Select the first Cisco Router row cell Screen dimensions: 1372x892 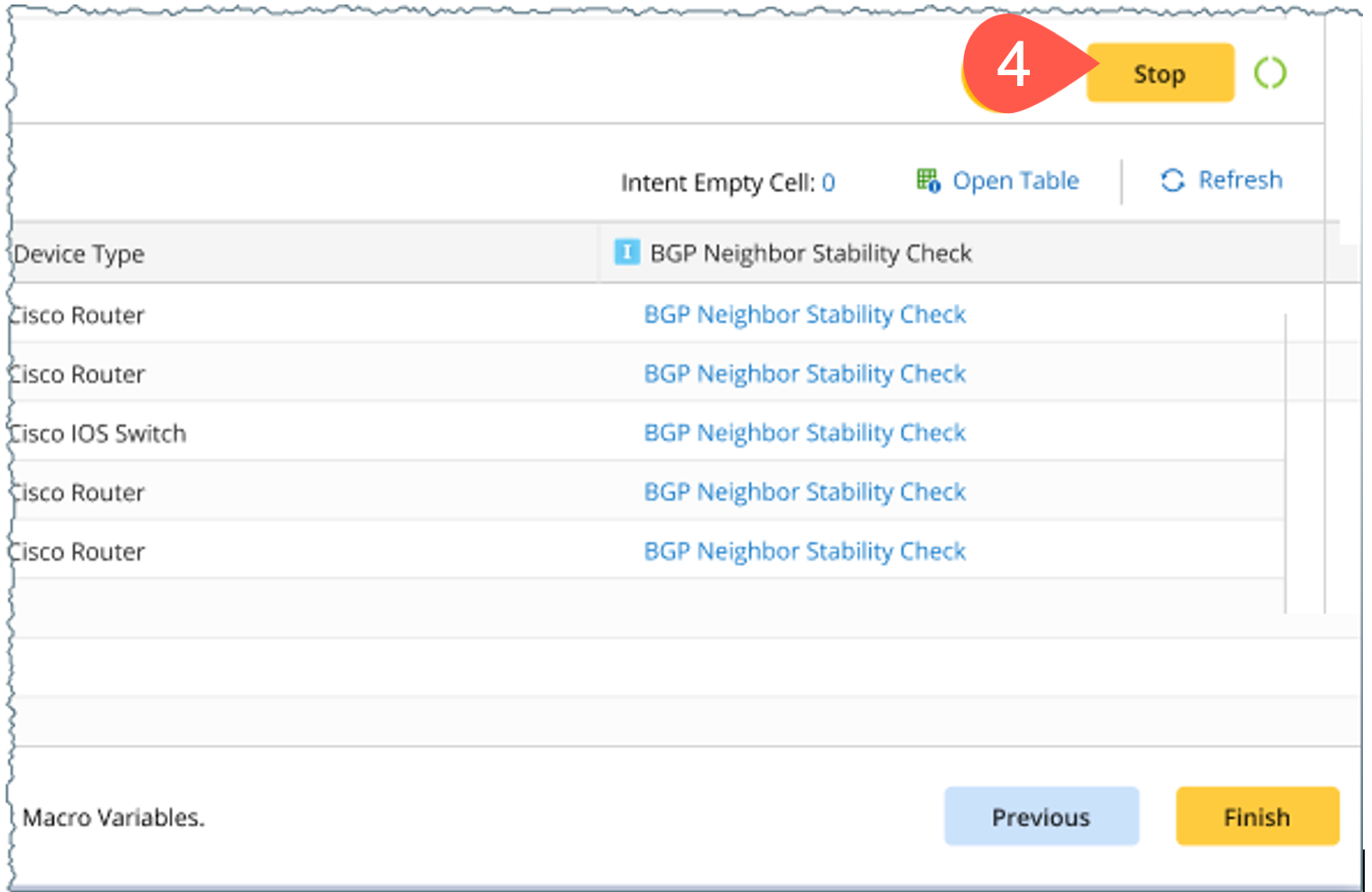[x=78, y=316]
